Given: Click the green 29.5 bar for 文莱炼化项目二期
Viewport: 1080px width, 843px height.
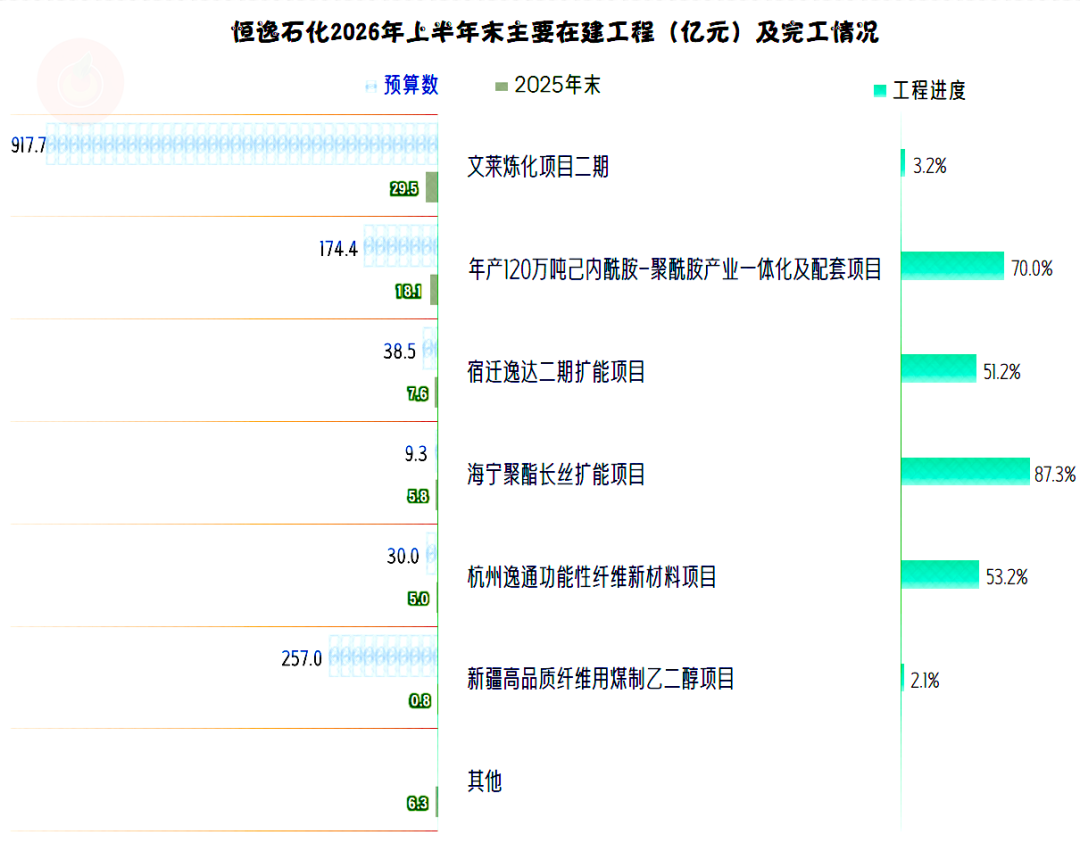Looking at the screenshot, I should (x=432, y=187).
